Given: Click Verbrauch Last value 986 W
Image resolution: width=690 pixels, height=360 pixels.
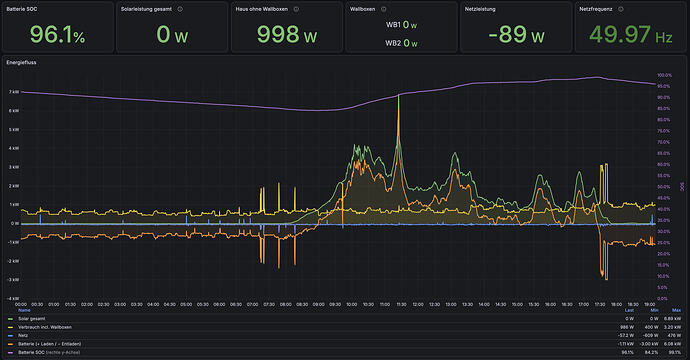Looking at the screenshot, I should (627, 327).
